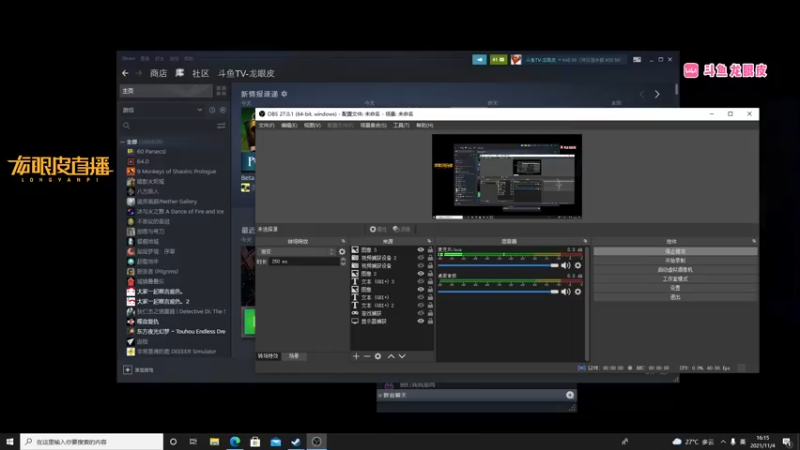Open OBS 帮助(H) menu
This screenshot has width=800, height=450.
(424, 126)
